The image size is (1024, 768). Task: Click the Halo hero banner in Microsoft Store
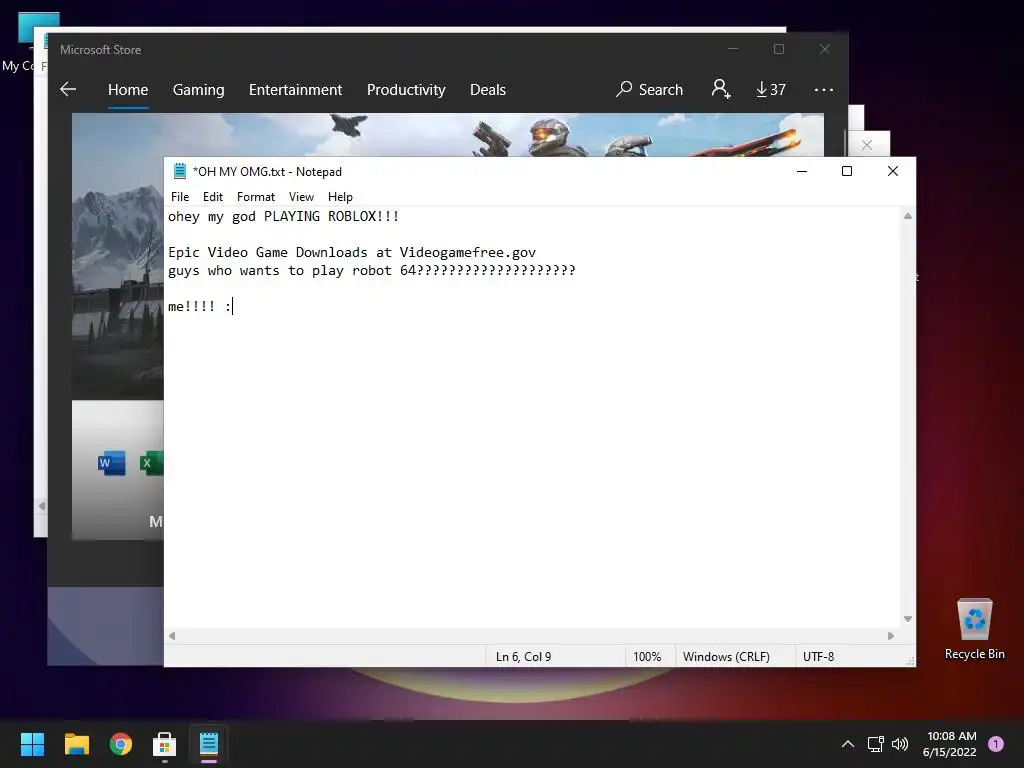447,135
